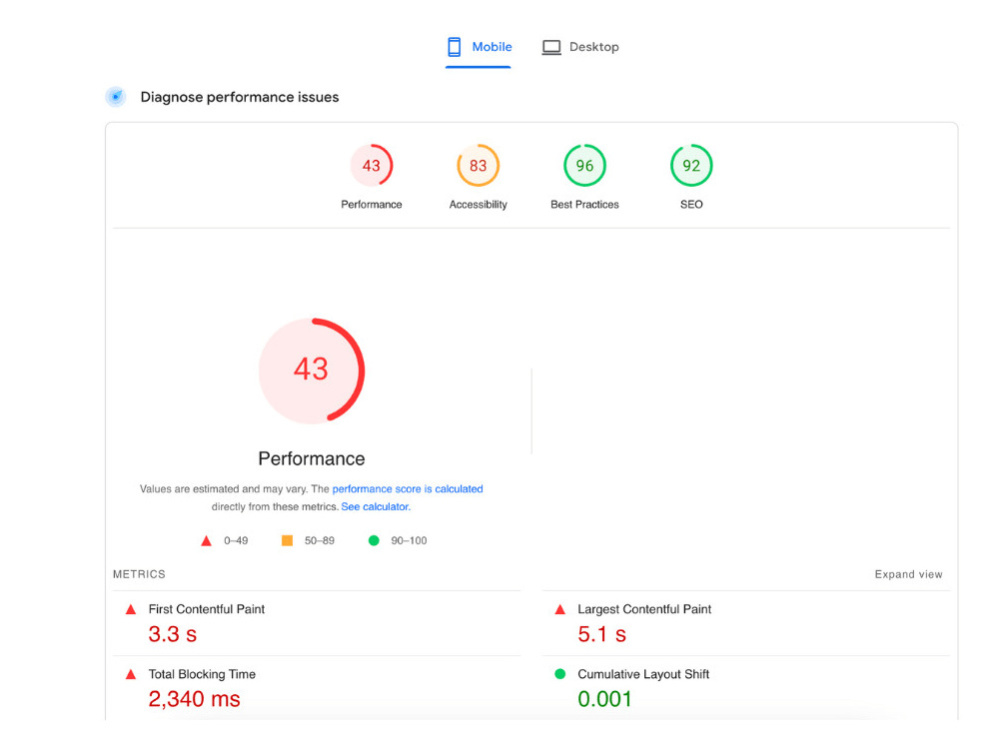This screenshot has width=1000, height=749.
Task: Click the desktop monitor icon
Action: coord(551,47)
